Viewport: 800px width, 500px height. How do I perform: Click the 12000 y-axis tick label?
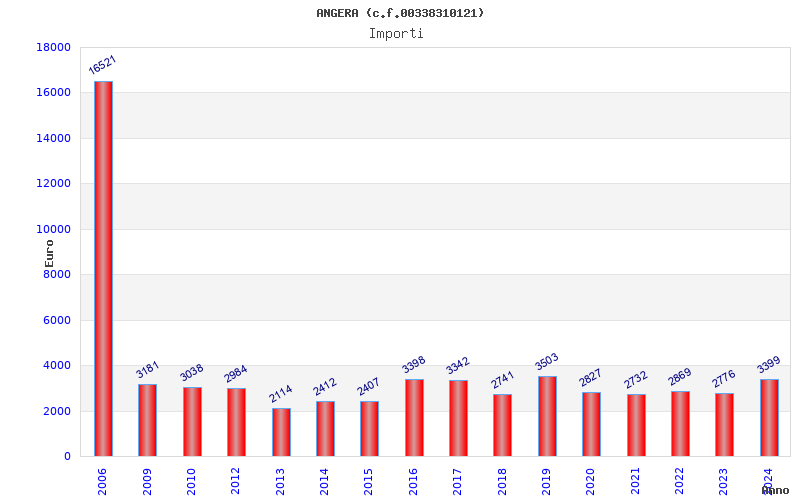pyautogui.click(x=54, y=183)
